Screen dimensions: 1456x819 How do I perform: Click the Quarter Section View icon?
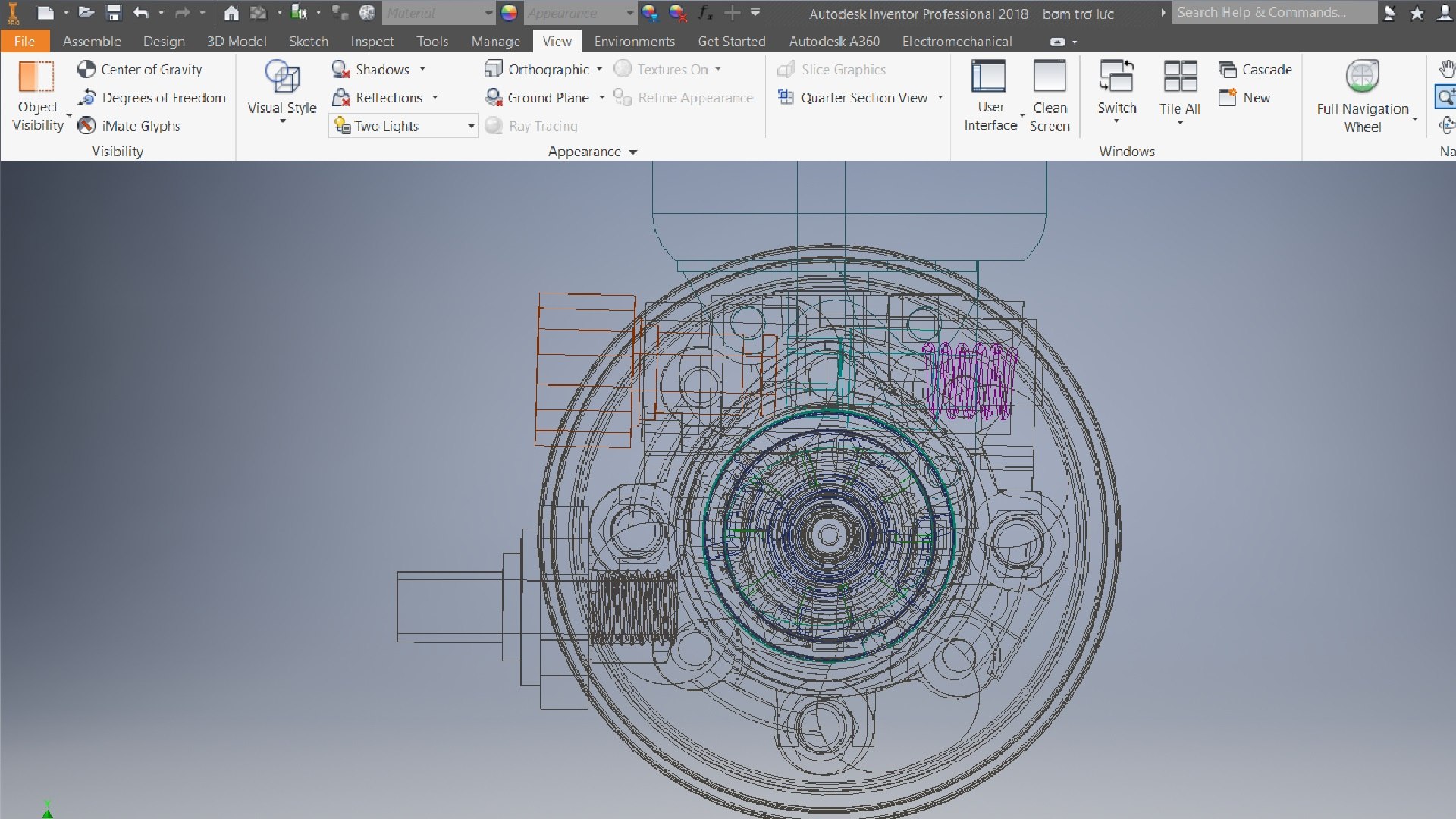coord(786,97)
